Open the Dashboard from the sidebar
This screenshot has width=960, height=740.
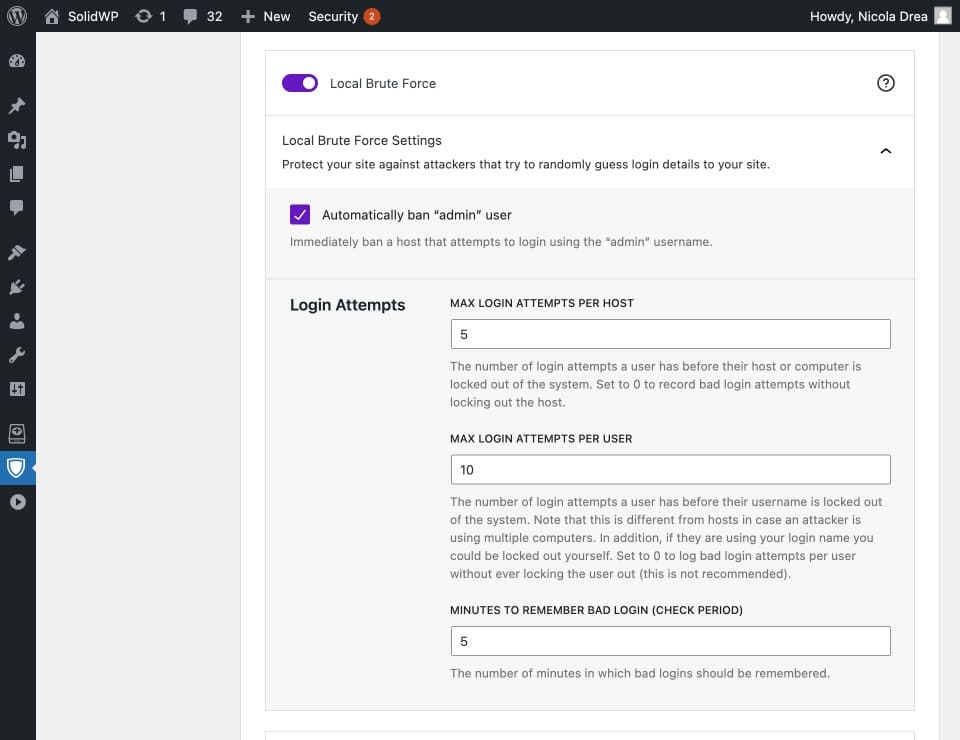coord(17,61)
